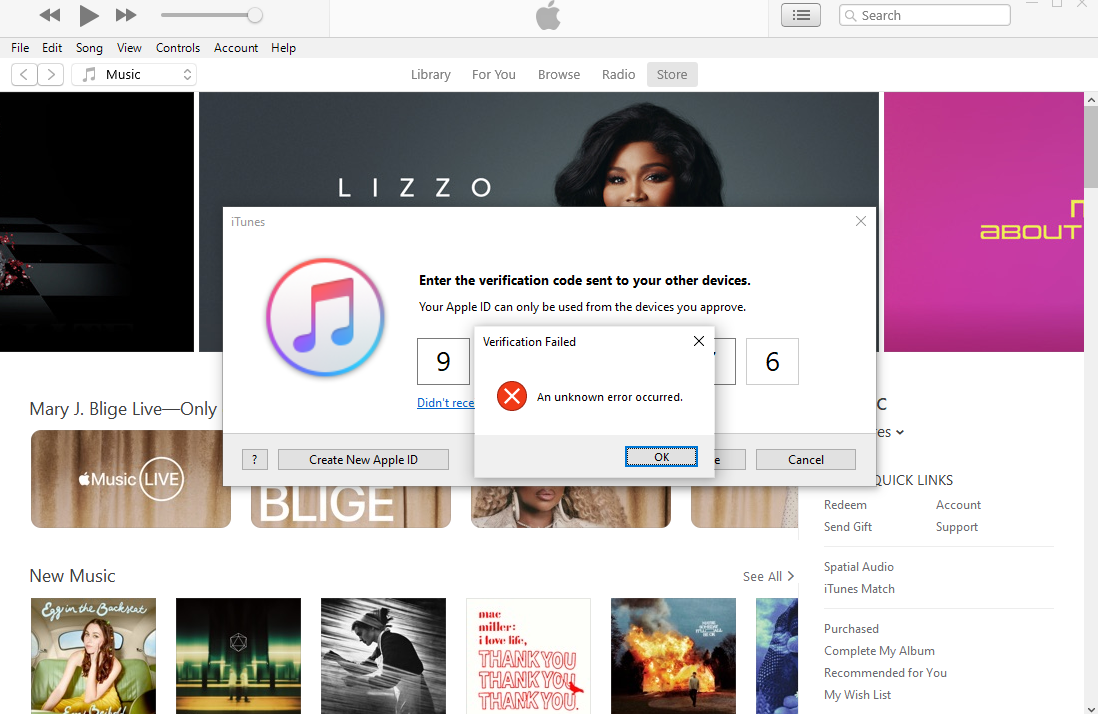The width and height of the screenshot is (1098, 714).
Task: Go back with the left arrow button
Action: pos(25,74)
